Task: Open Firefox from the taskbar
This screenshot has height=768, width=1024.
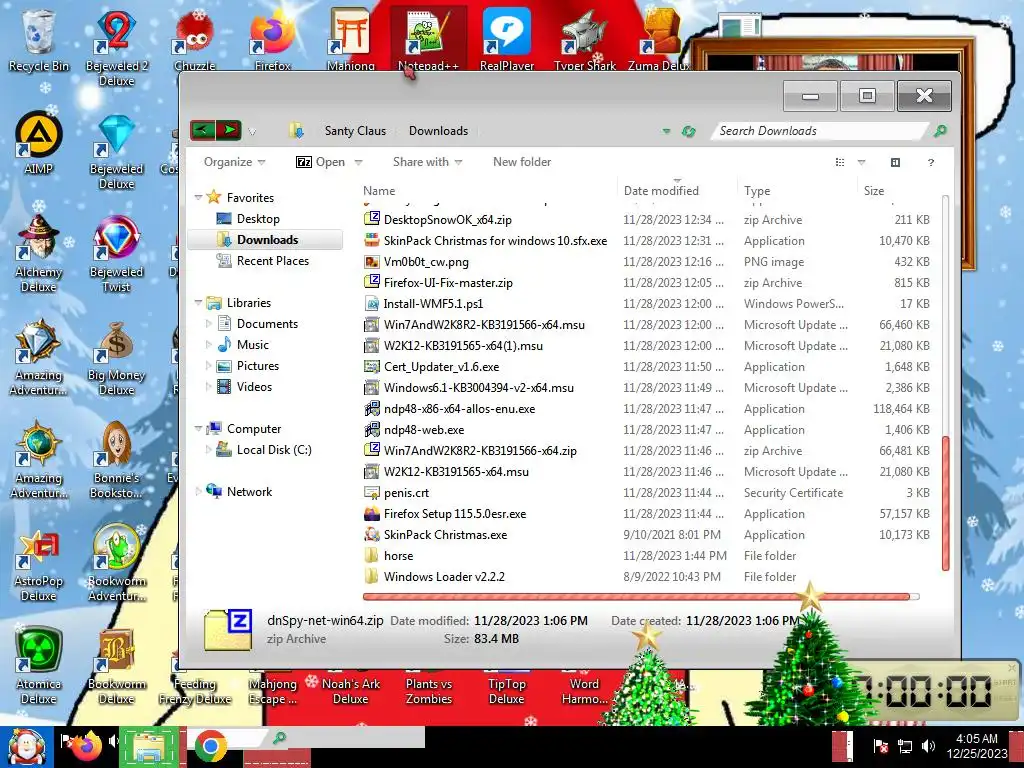Action: pyautogui.click(x=87, y=744)
